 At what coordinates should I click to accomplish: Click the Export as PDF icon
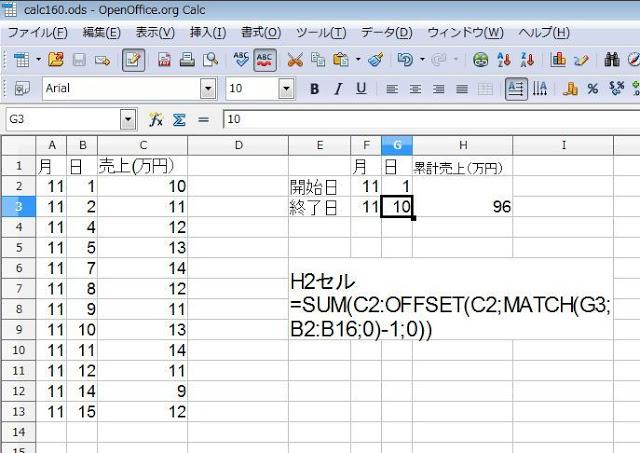(163, 60)
